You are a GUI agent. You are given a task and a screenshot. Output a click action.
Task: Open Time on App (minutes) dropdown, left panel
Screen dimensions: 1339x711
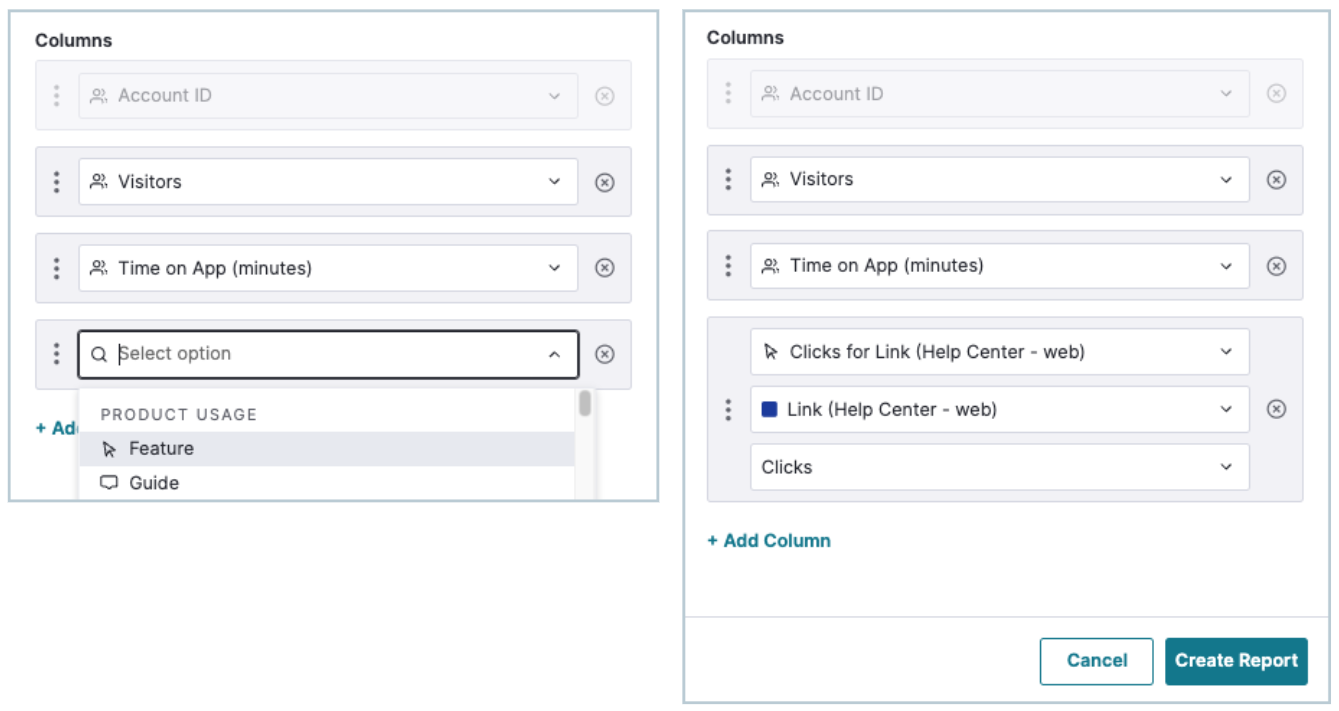click(x=328, y=268)
